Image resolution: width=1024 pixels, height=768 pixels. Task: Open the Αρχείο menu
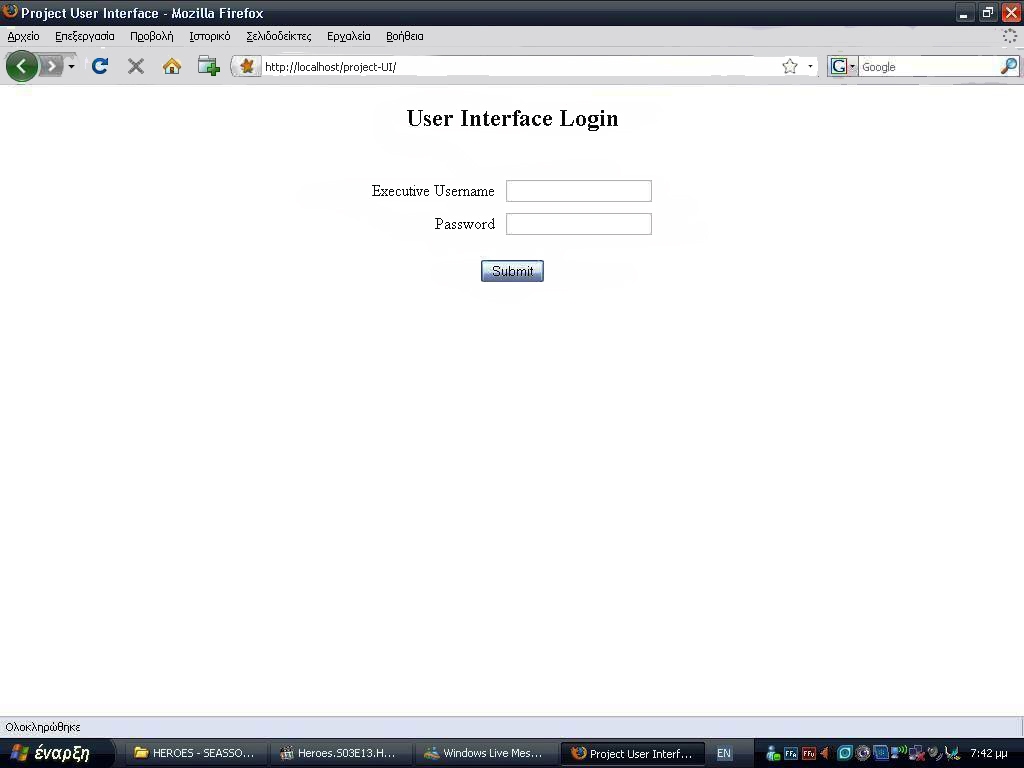(x=23, y=36)
